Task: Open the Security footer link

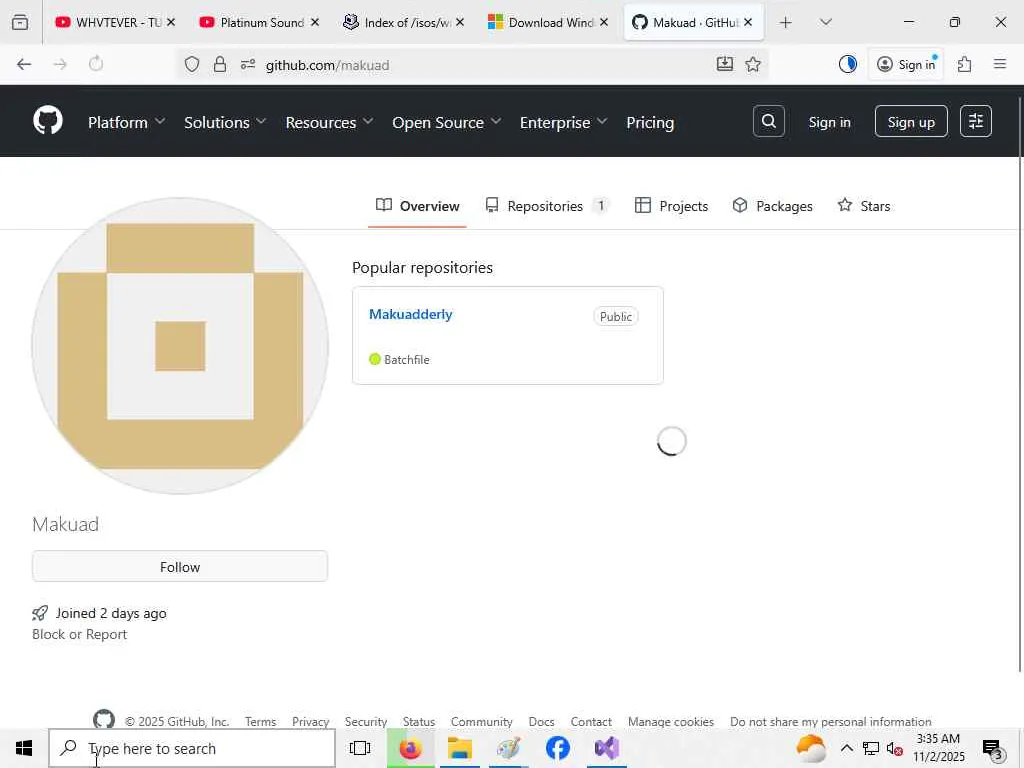Action: (x=366, y=722)
